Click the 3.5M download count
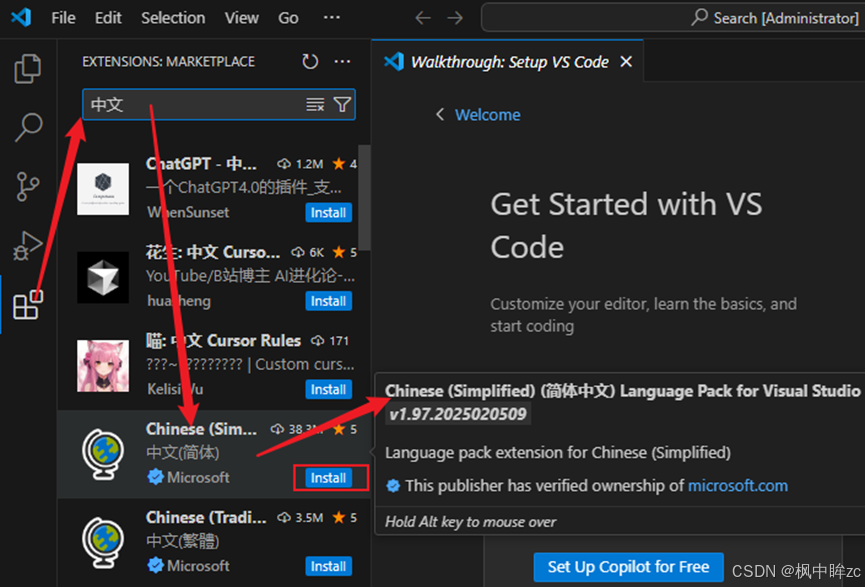865x587 pixels. click(309, 517)
